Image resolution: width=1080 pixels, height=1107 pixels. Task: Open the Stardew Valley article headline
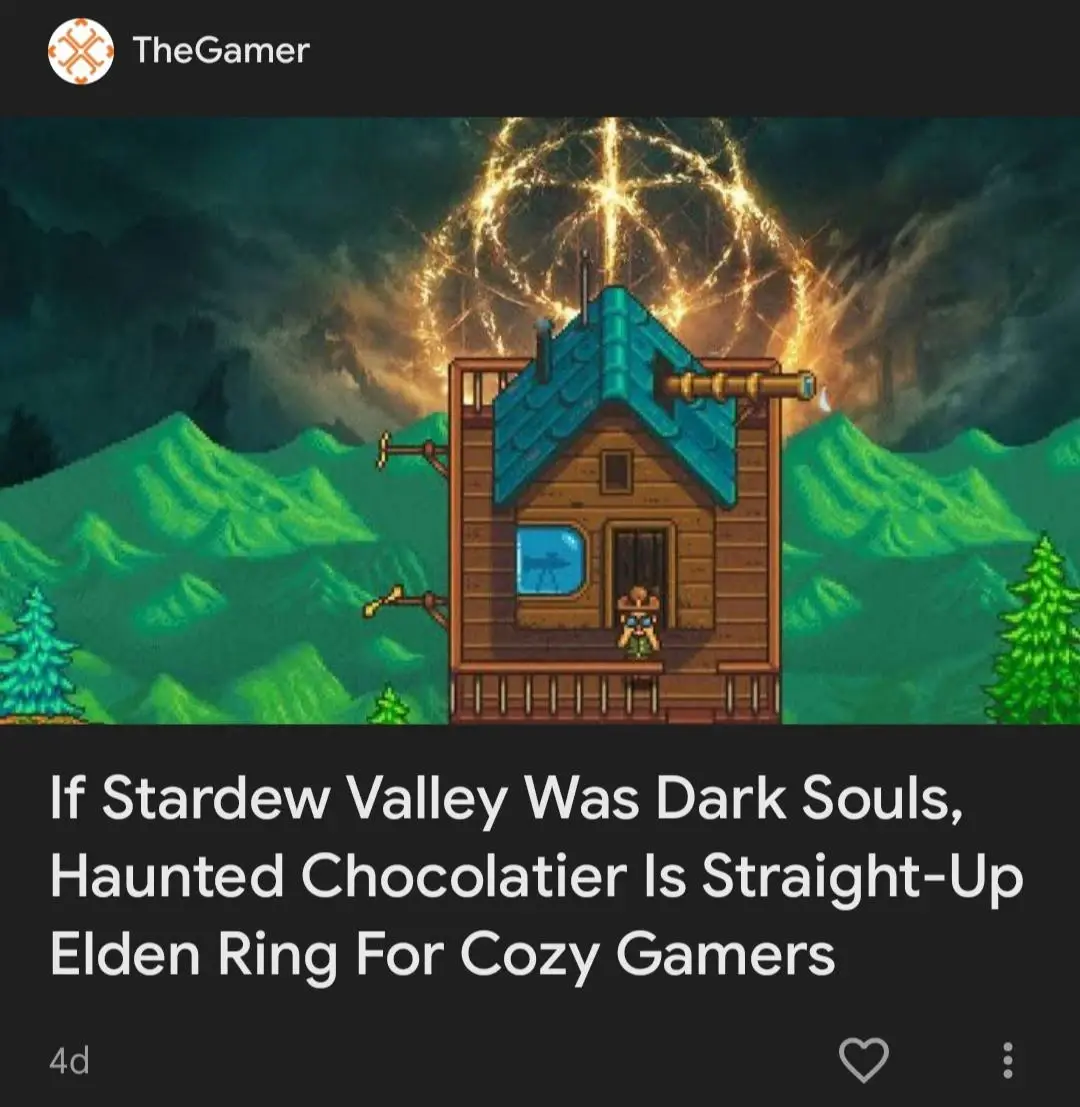(x=536, y=876)
